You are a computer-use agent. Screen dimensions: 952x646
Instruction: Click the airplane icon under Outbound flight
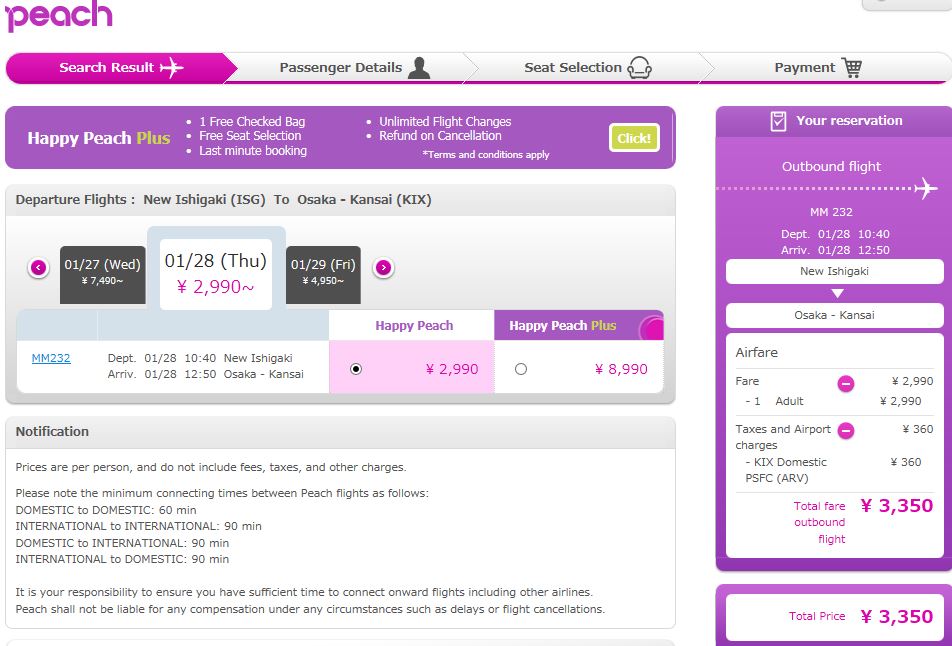926,188
